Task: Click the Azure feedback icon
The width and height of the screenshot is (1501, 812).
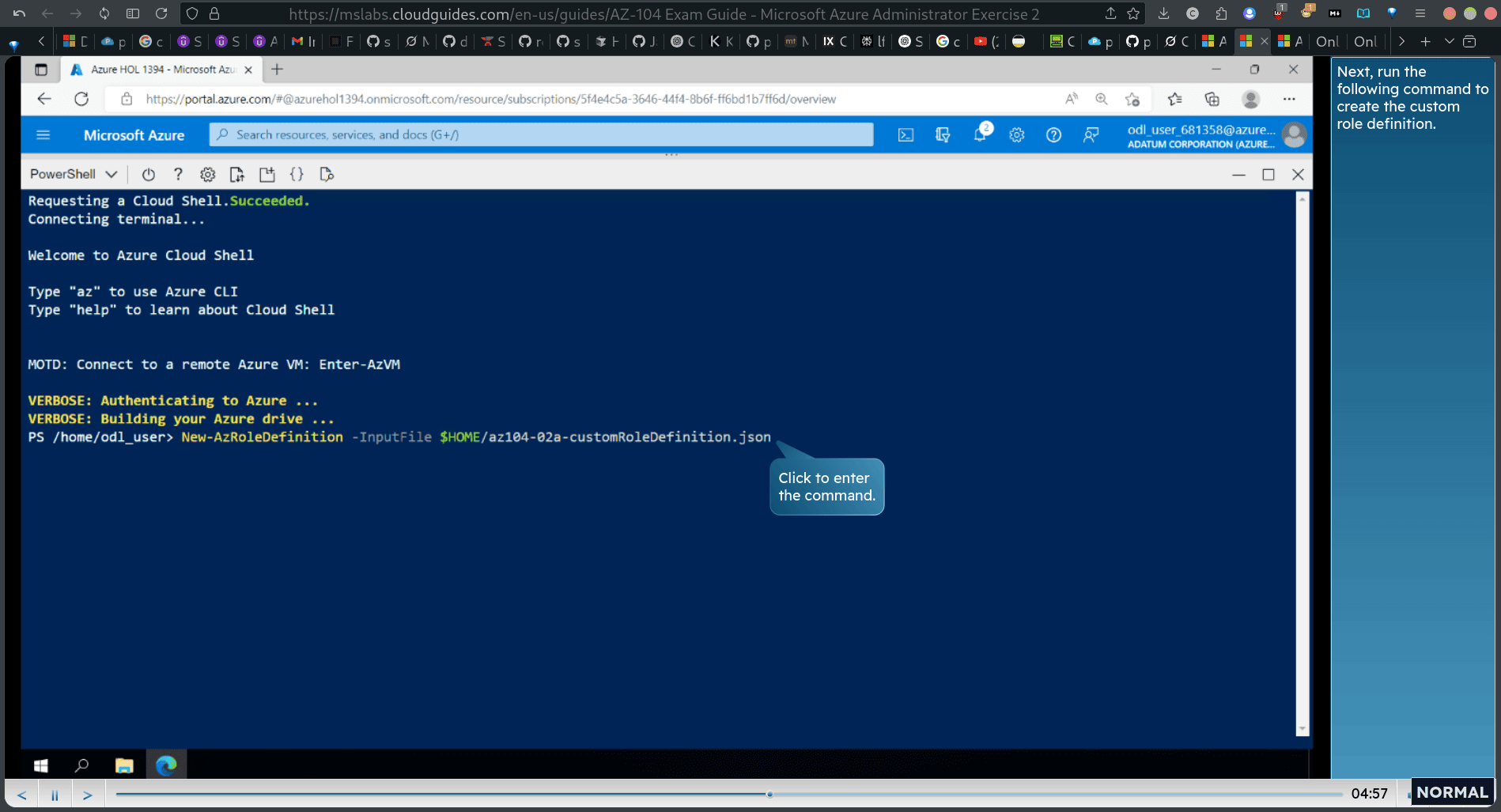Action: [1091, 135]
